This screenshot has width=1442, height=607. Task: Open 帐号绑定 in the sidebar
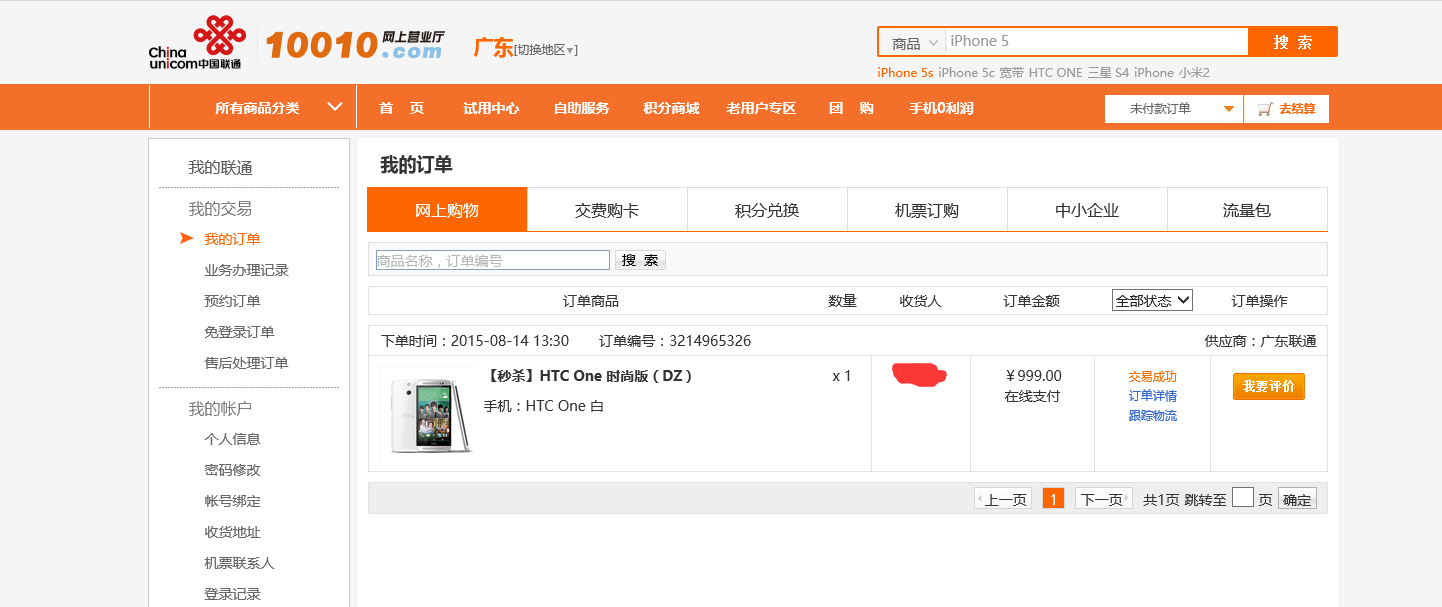(x=232, y=501)
